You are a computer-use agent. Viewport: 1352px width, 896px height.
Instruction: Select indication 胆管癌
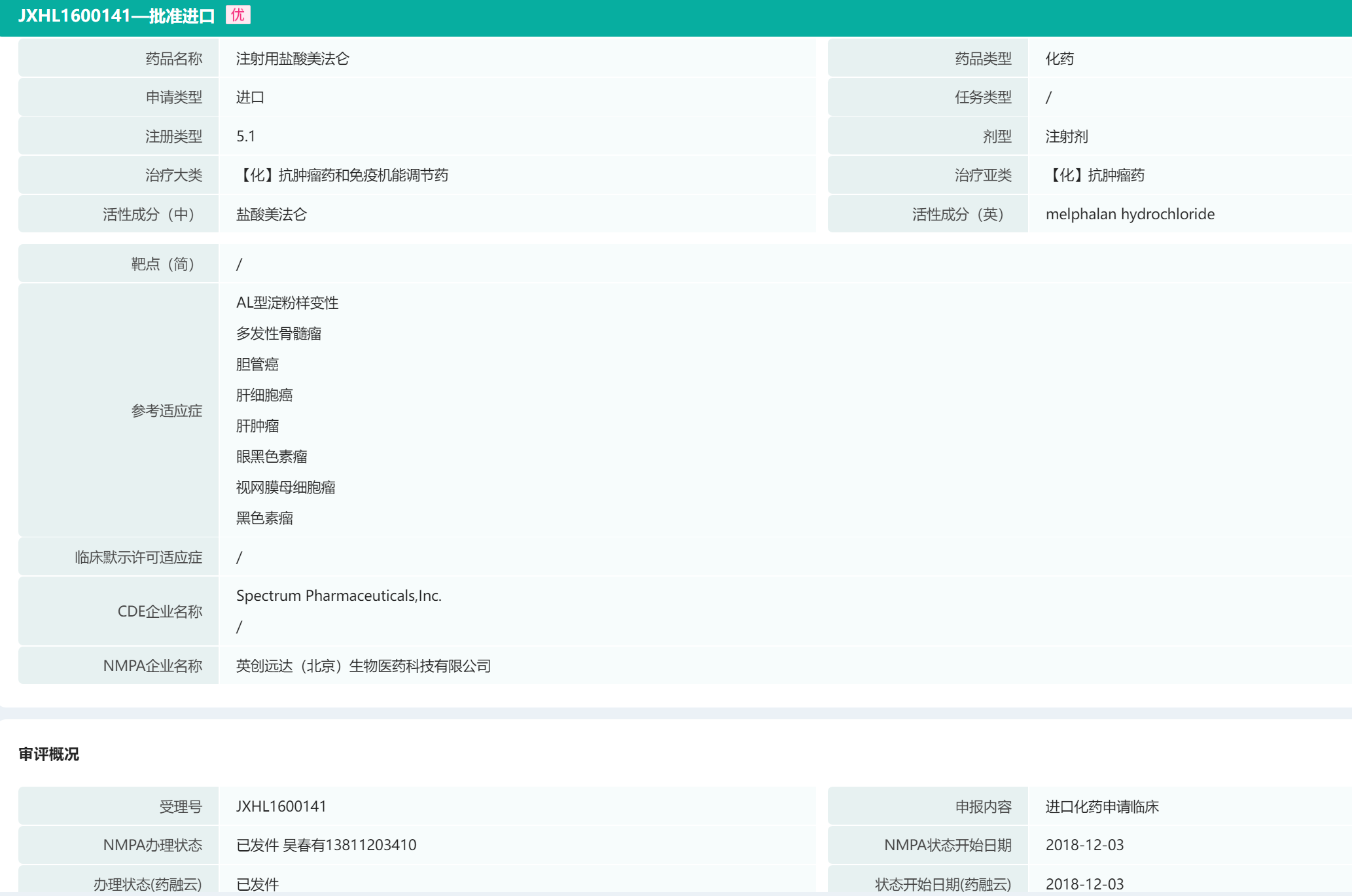pos(257,365)
